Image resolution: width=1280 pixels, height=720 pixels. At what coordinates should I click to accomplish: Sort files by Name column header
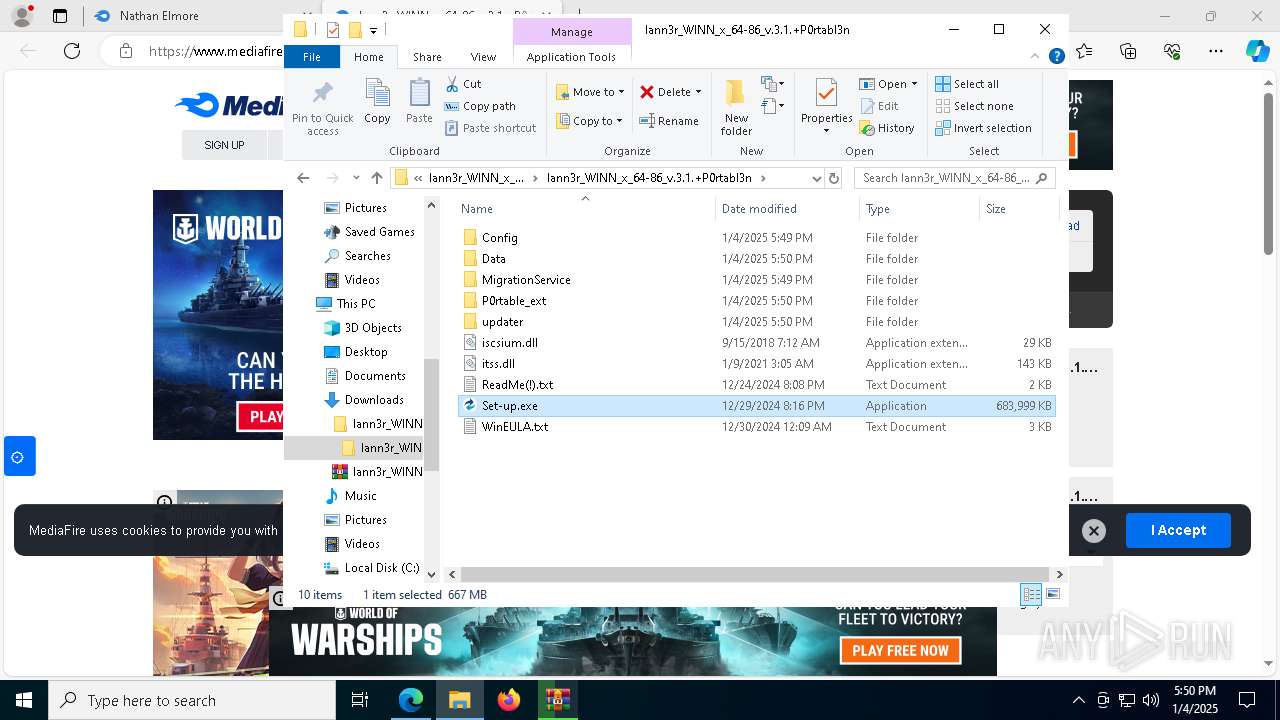point(586,209)
